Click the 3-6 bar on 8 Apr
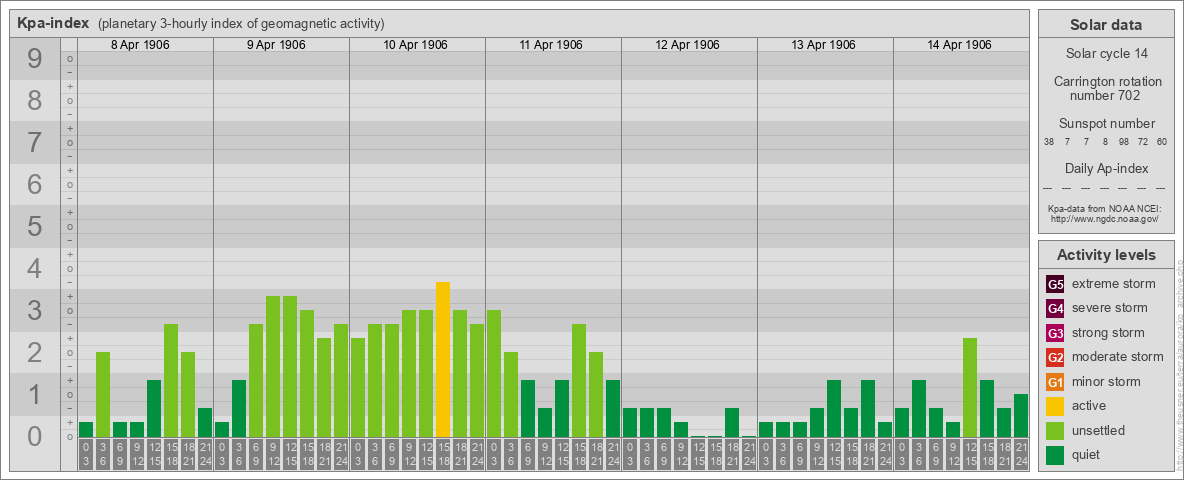The width and height of the screenshot is (1184, 480). pyautogui.click(x=103, y=394)
